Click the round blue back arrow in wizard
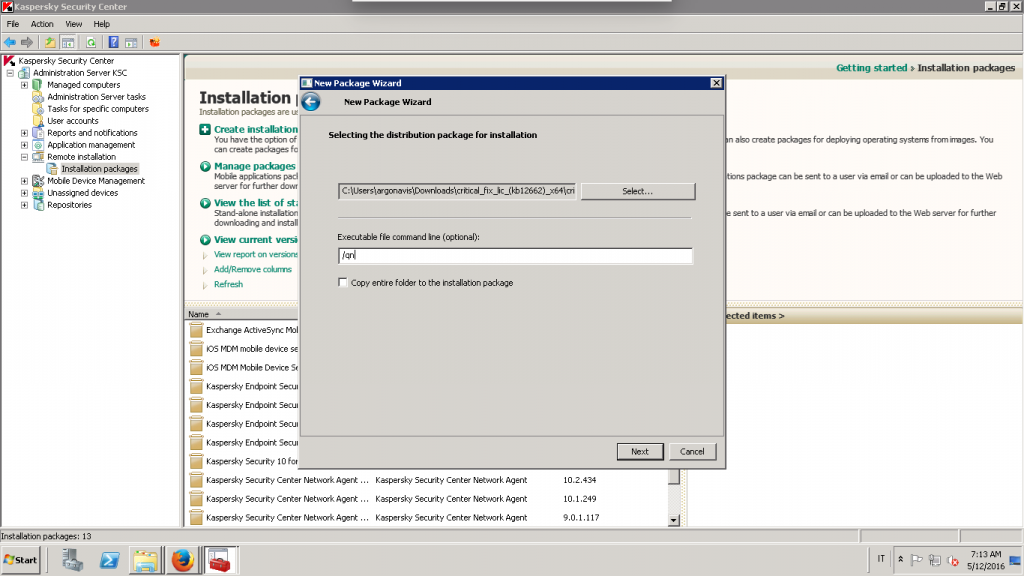 pyautogui.click(x=311, y=102)
